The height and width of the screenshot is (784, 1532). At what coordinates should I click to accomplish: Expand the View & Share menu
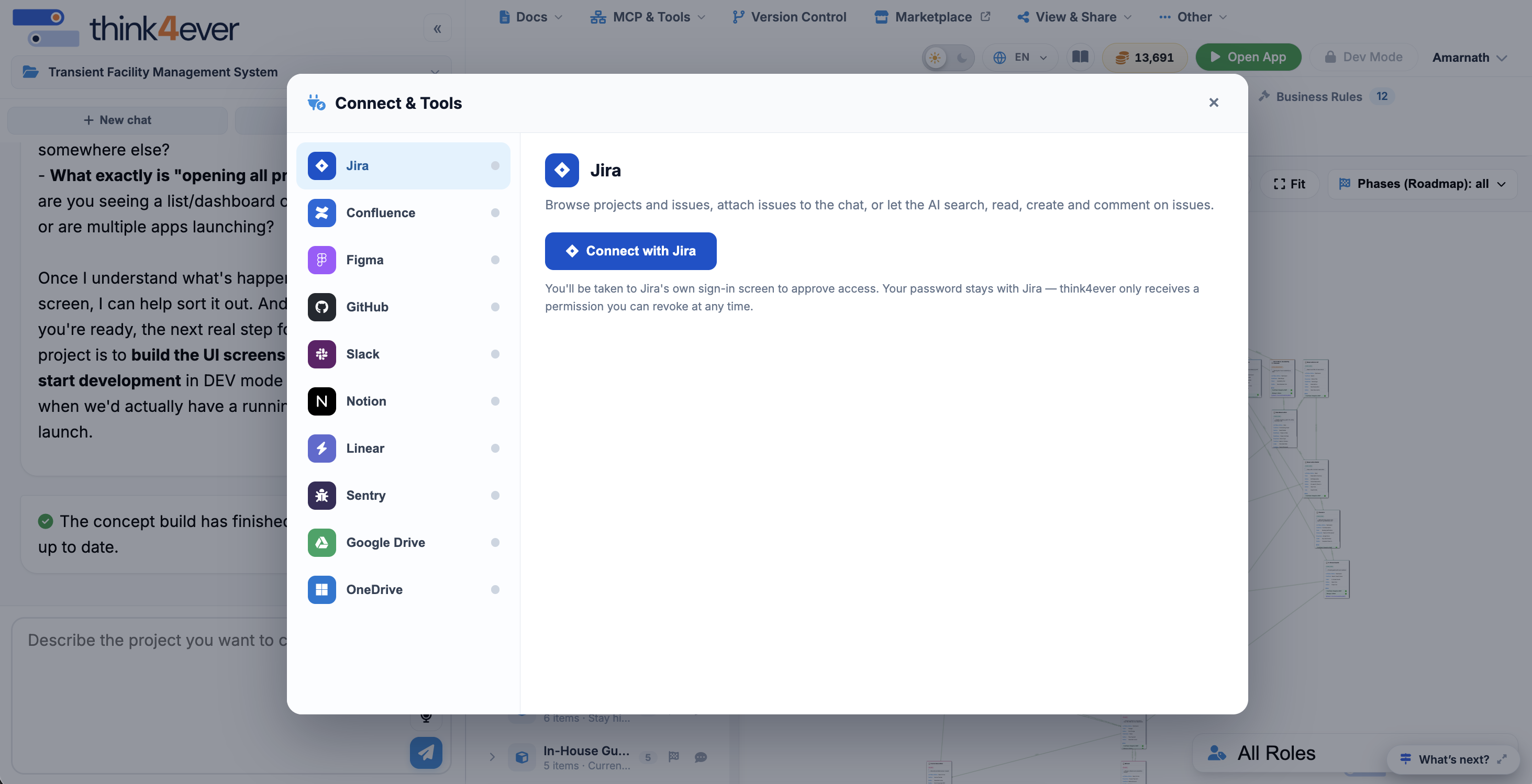coord(1075,17)
